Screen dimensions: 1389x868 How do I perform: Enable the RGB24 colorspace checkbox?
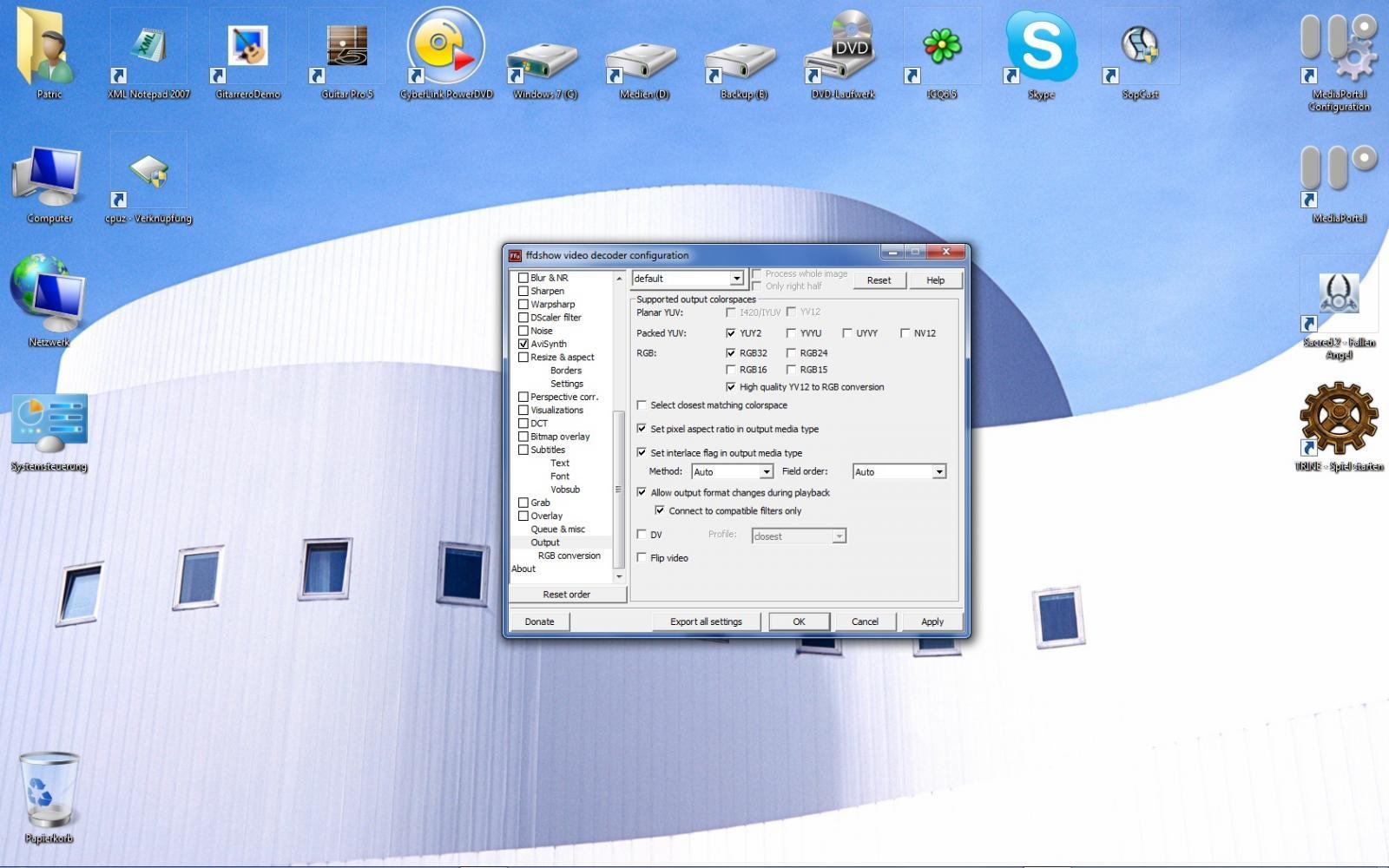[791, 353]
